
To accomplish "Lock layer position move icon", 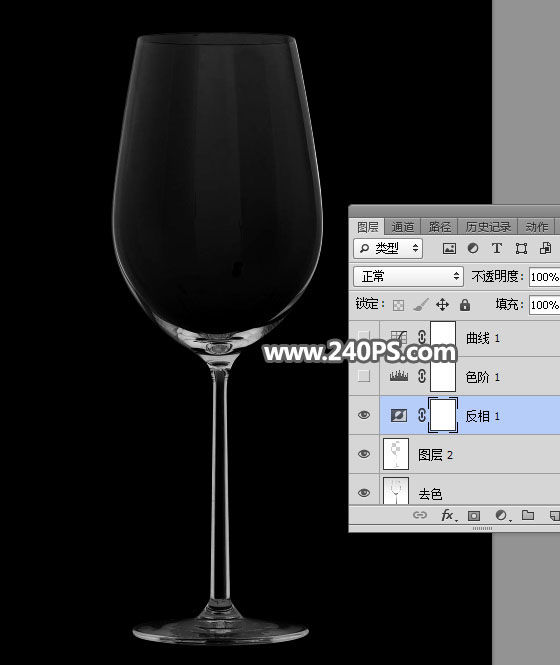I will pyautogui.click(x=442, y=305).
